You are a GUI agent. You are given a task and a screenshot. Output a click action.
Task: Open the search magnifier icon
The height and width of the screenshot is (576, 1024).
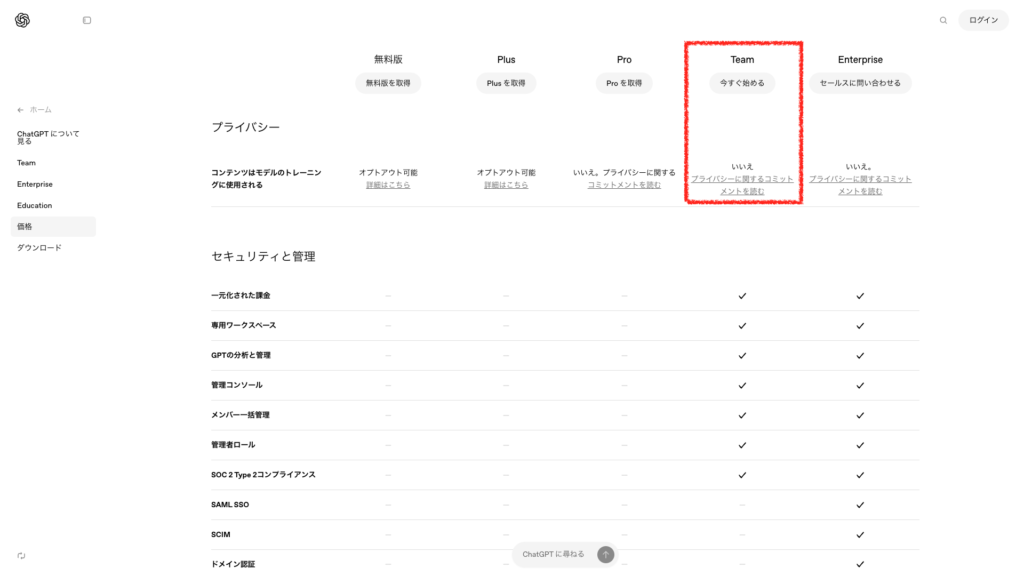click(x=943, y=20)
